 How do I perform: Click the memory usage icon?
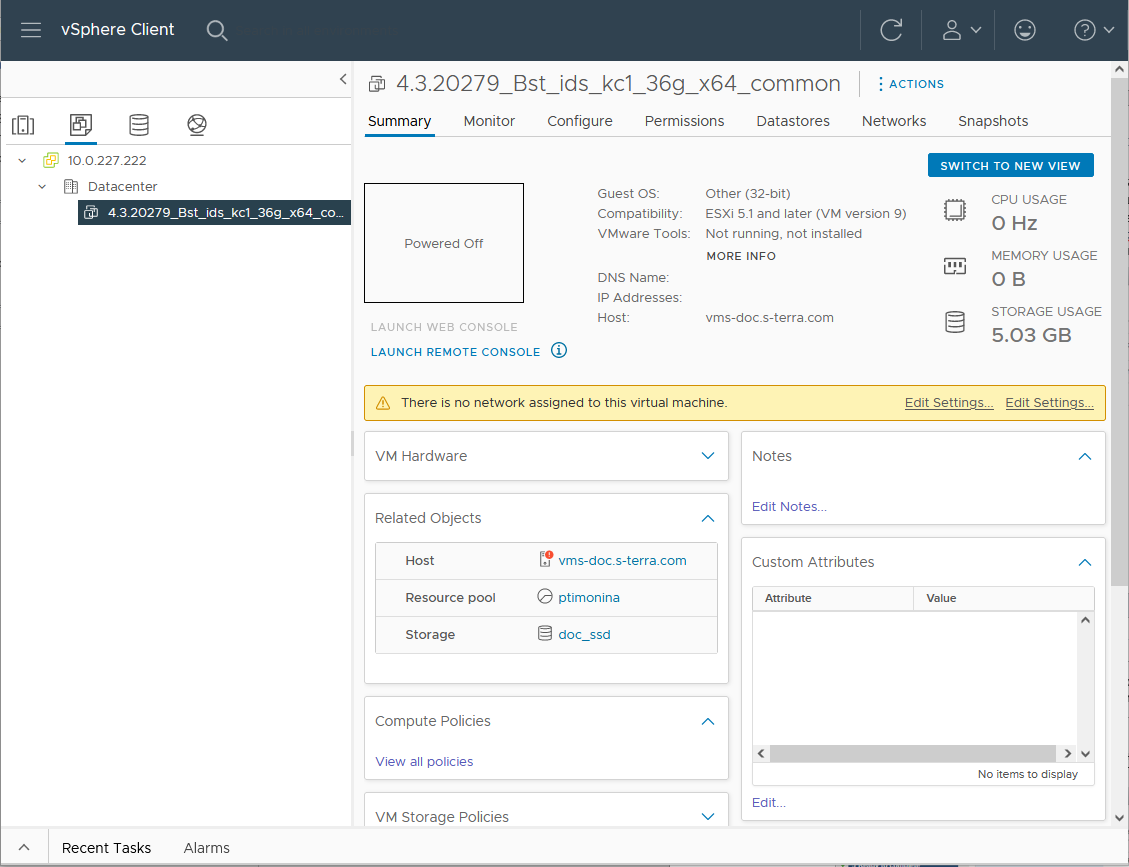pyautogui.click(x=955, y=266)
